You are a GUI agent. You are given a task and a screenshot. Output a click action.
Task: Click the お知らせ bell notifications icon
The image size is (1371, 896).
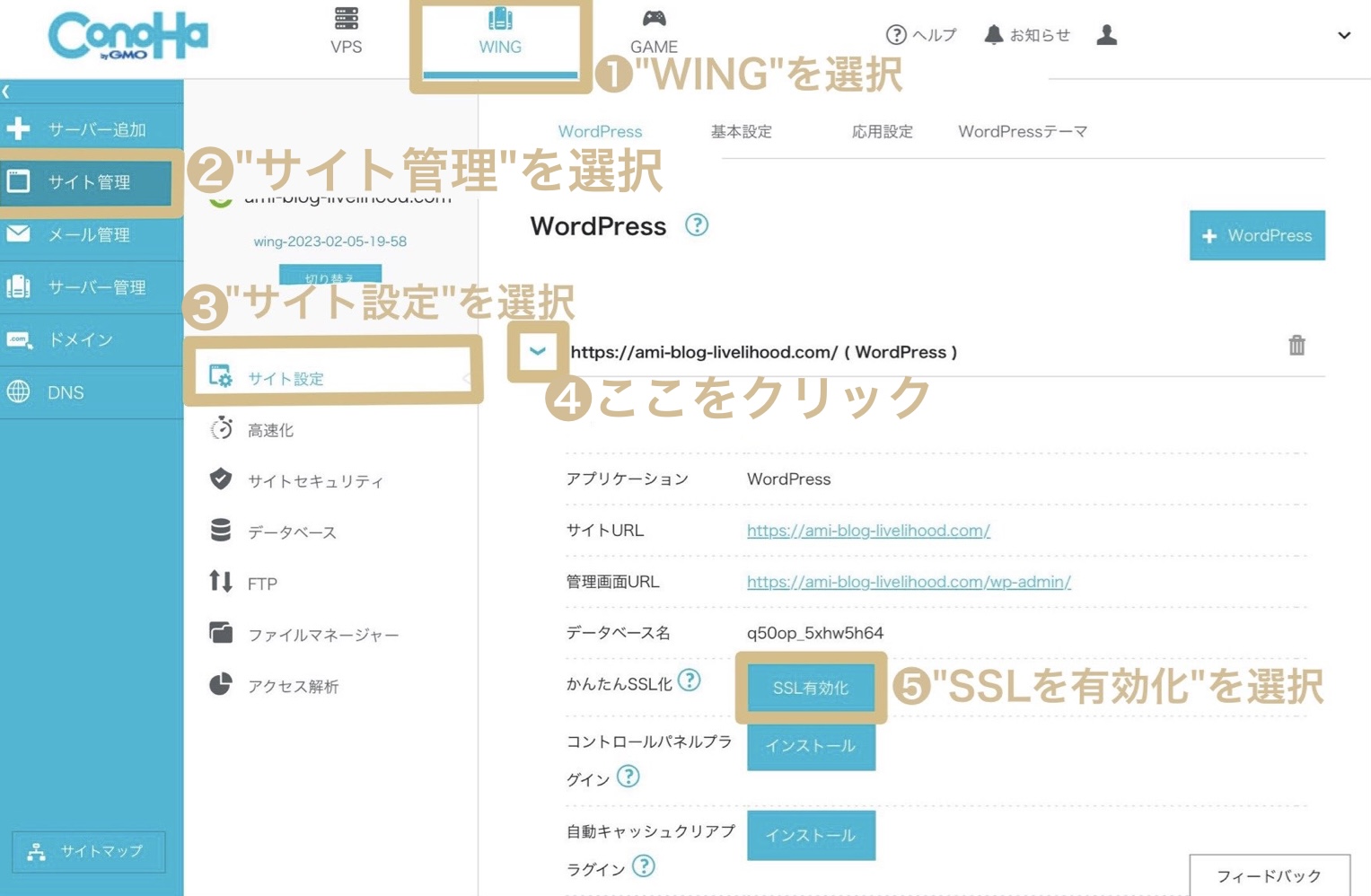click(x=993, y=35)
